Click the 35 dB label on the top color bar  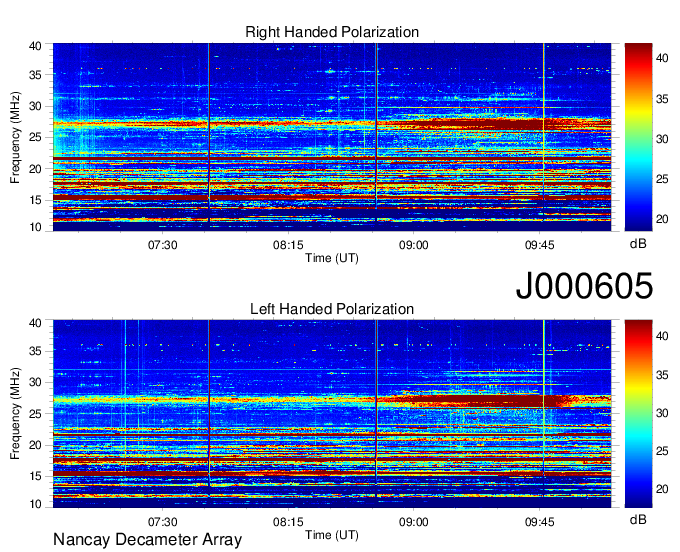pos(662,99)
